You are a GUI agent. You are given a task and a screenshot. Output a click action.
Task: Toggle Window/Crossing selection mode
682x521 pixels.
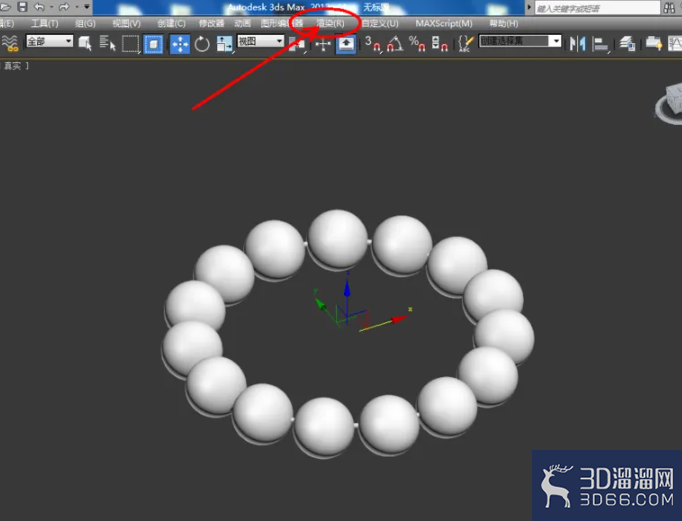click(x=153, y=44)
